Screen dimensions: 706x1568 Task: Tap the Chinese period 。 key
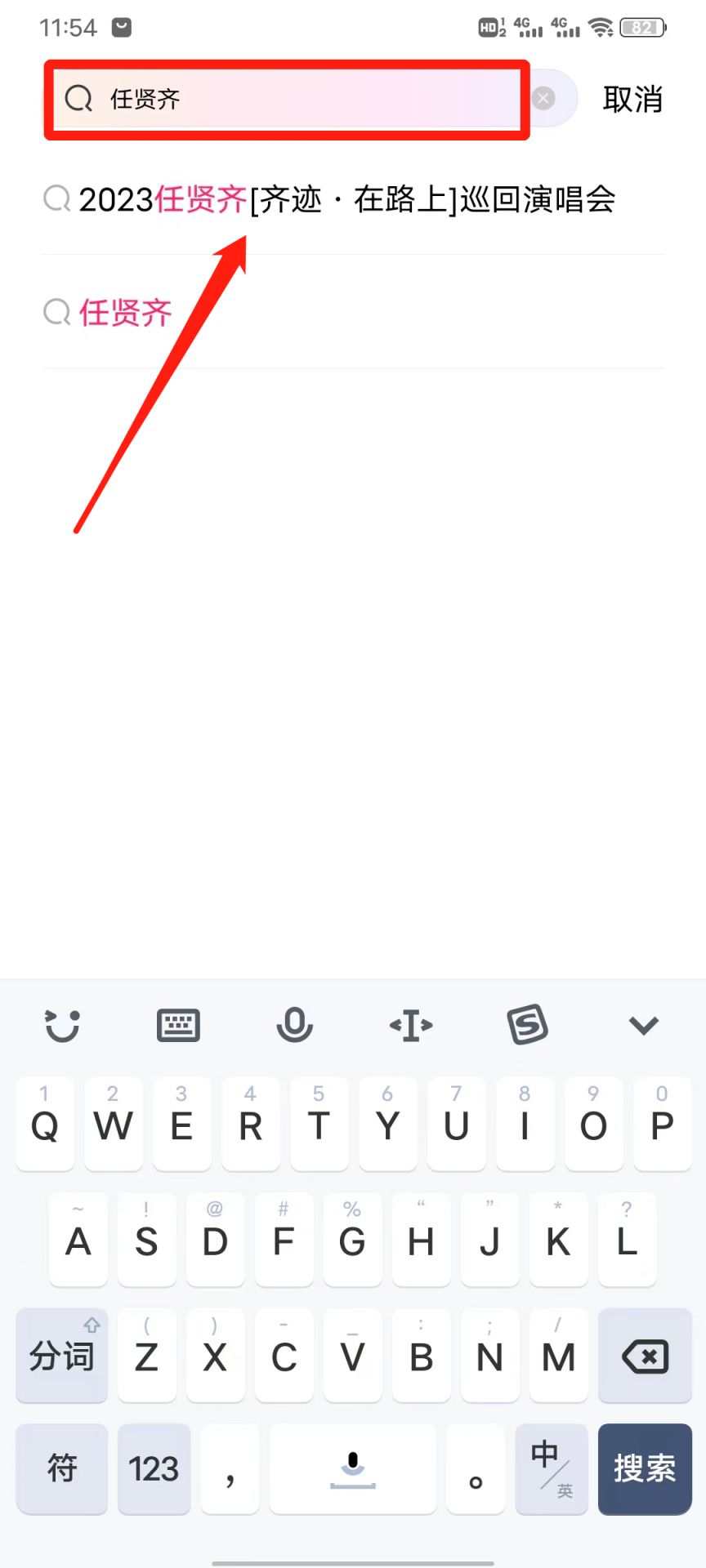(x=476, y=1468)
